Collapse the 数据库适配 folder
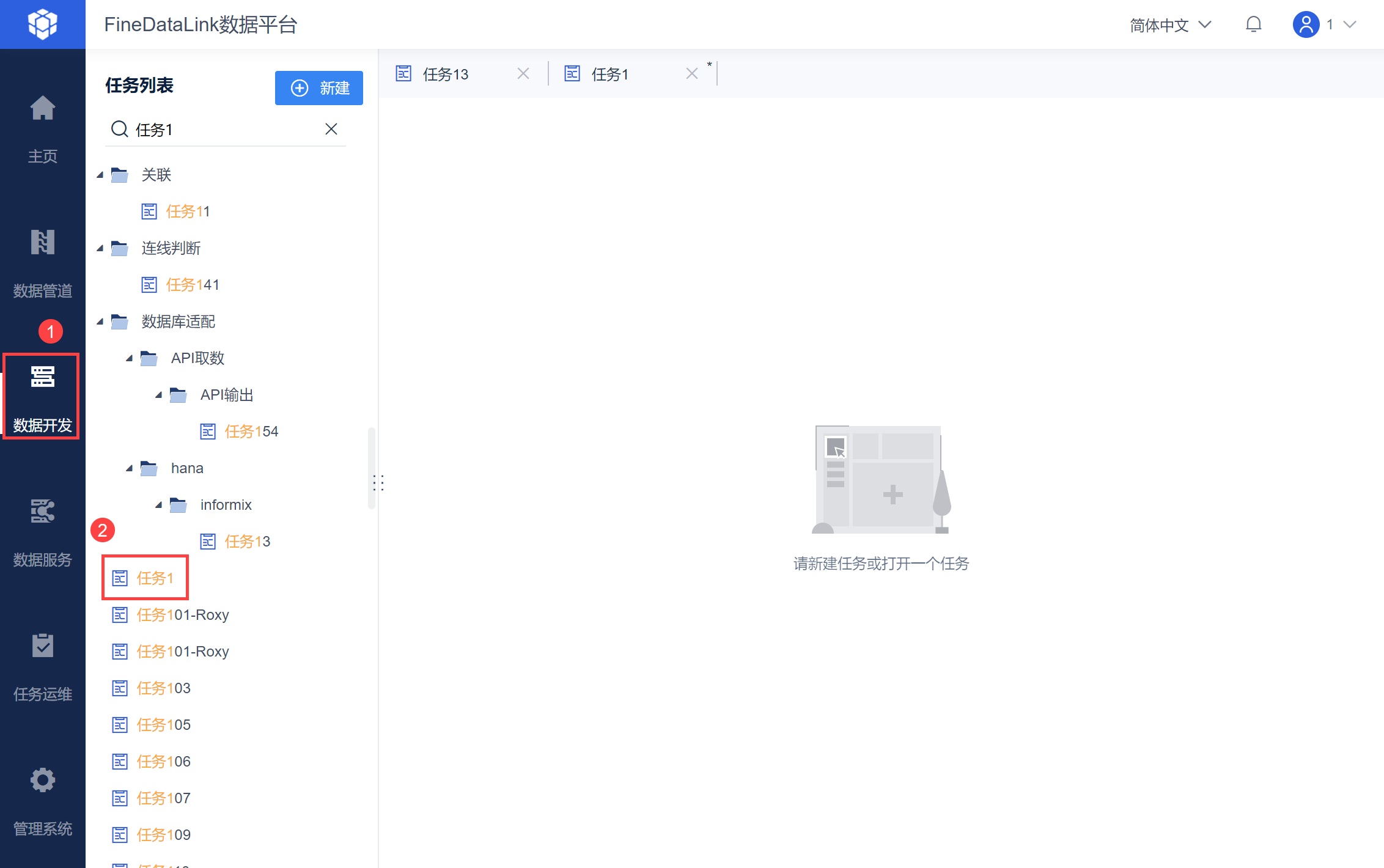 (100, 322)
